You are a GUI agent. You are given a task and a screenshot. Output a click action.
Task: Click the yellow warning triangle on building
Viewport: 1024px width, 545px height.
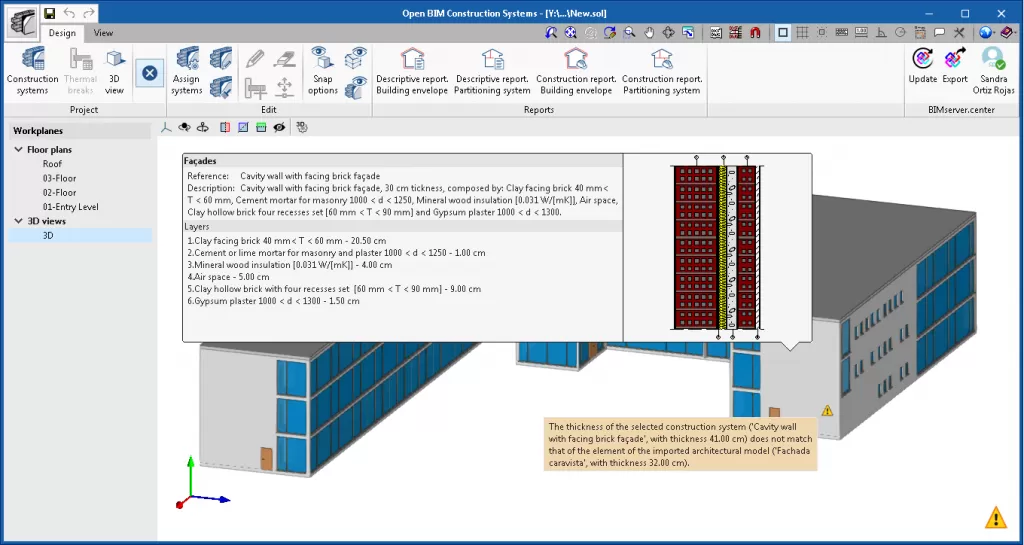pos(827,410)
